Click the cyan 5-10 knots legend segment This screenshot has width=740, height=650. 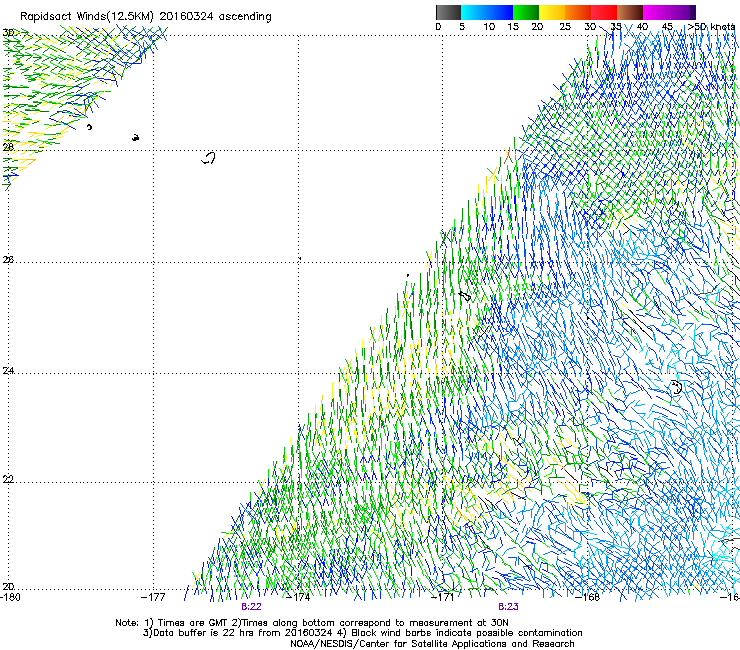474,12
